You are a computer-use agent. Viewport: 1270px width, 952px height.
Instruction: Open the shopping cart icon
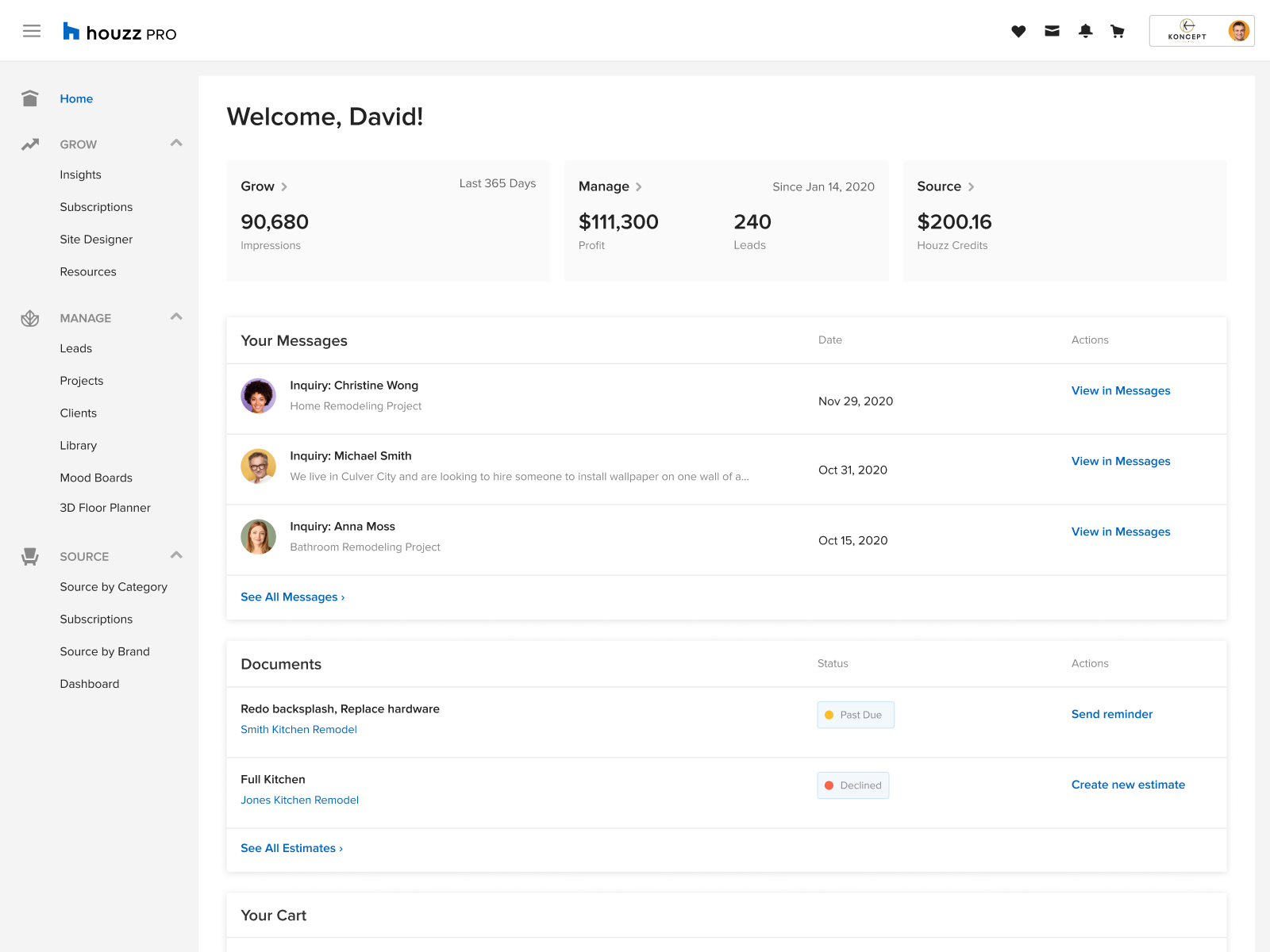[1118, 32]
